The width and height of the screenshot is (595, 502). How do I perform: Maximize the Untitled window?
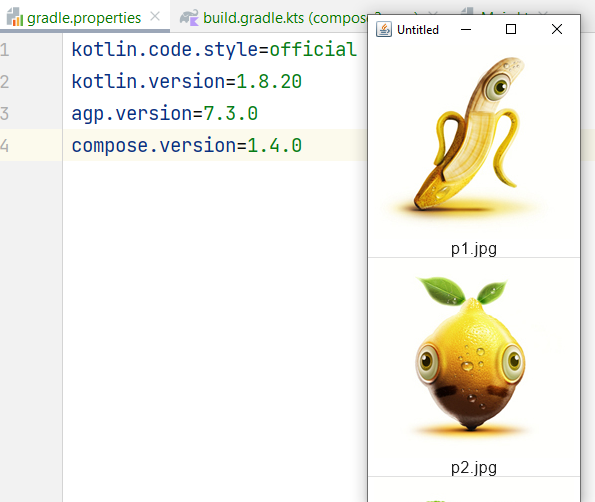coord(511,29)
